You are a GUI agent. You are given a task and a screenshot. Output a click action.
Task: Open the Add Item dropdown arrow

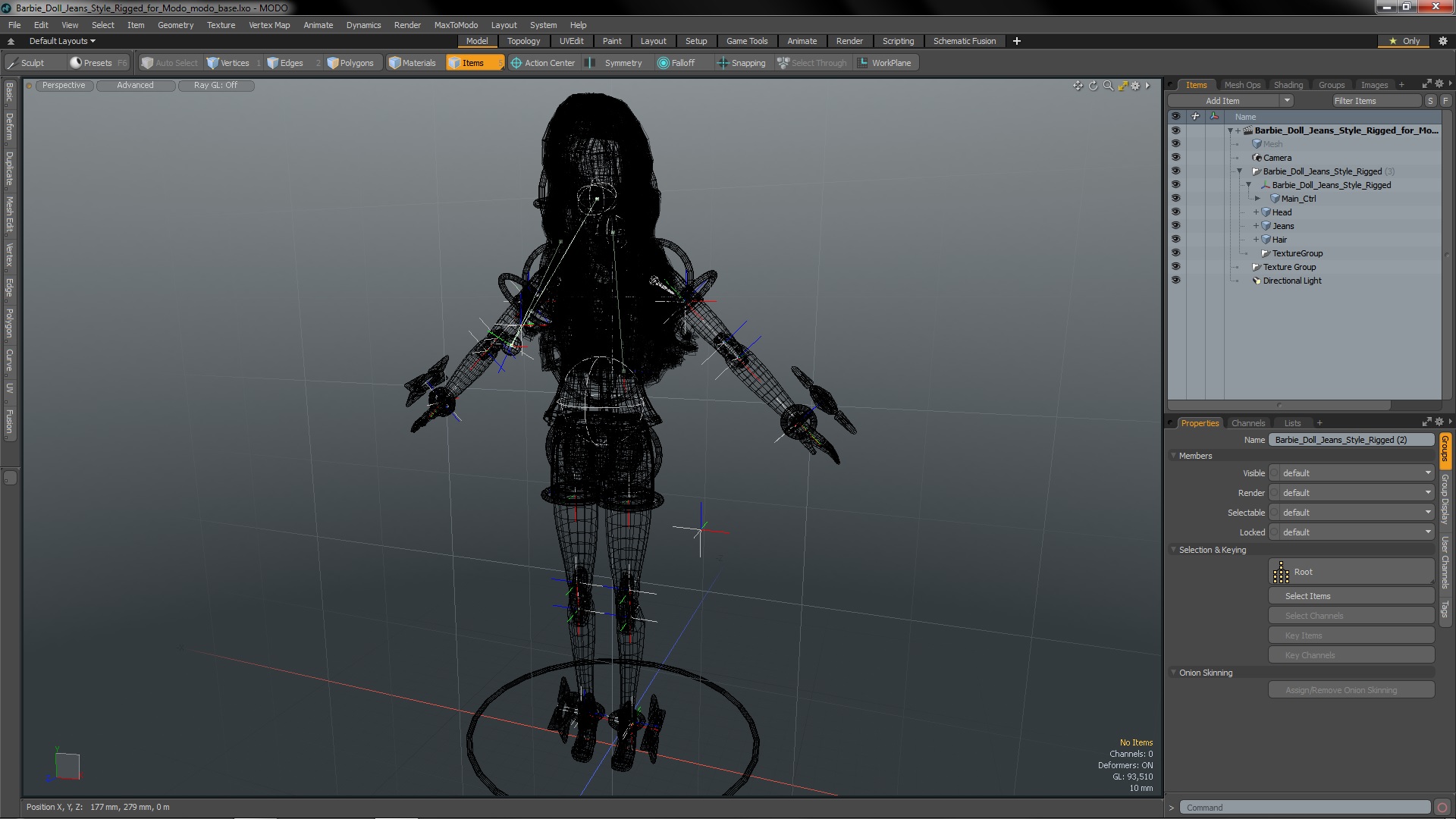(x=1287, y=101)
